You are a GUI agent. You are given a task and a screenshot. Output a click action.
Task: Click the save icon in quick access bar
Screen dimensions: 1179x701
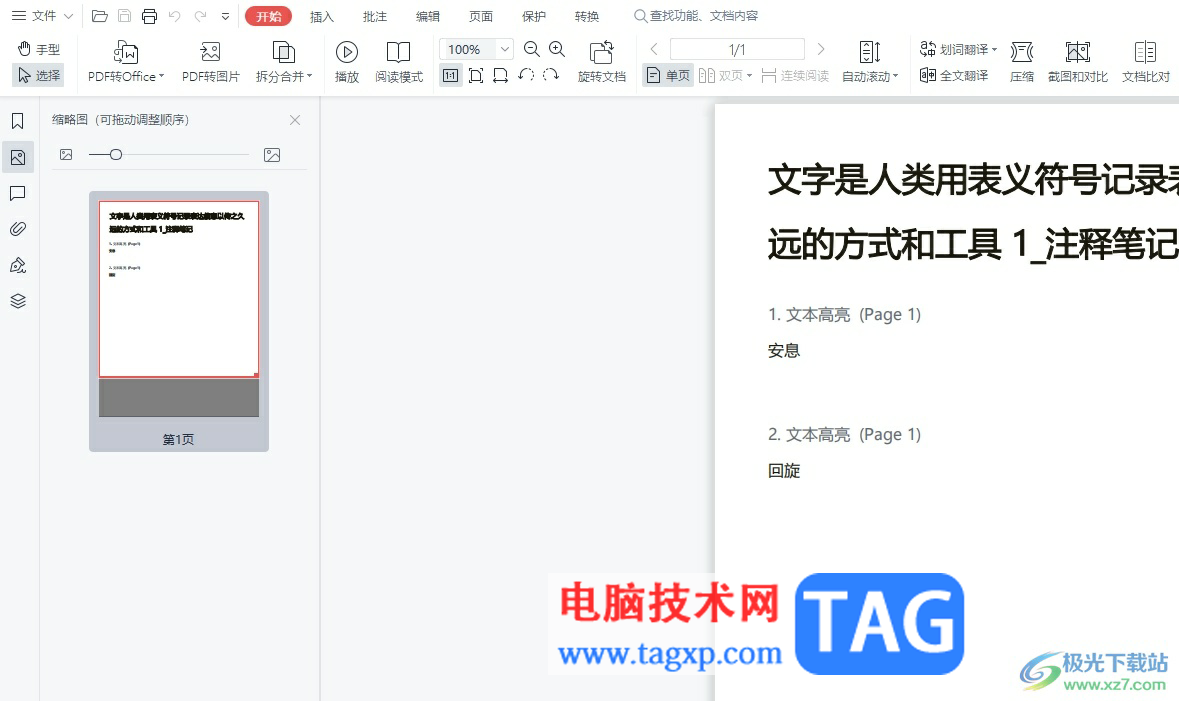pos(125,16)
